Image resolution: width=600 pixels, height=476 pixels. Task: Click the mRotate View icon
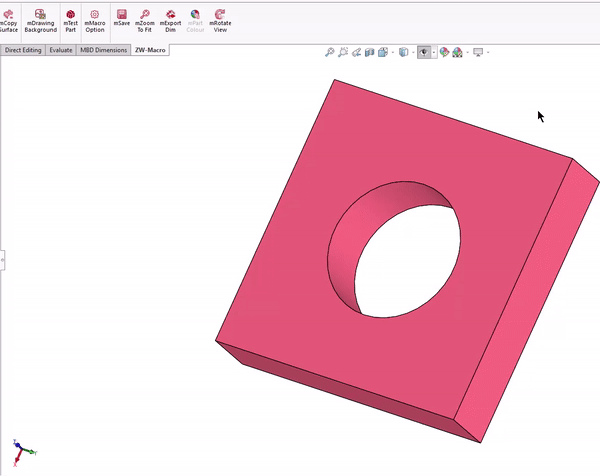(x=219, y=20)
